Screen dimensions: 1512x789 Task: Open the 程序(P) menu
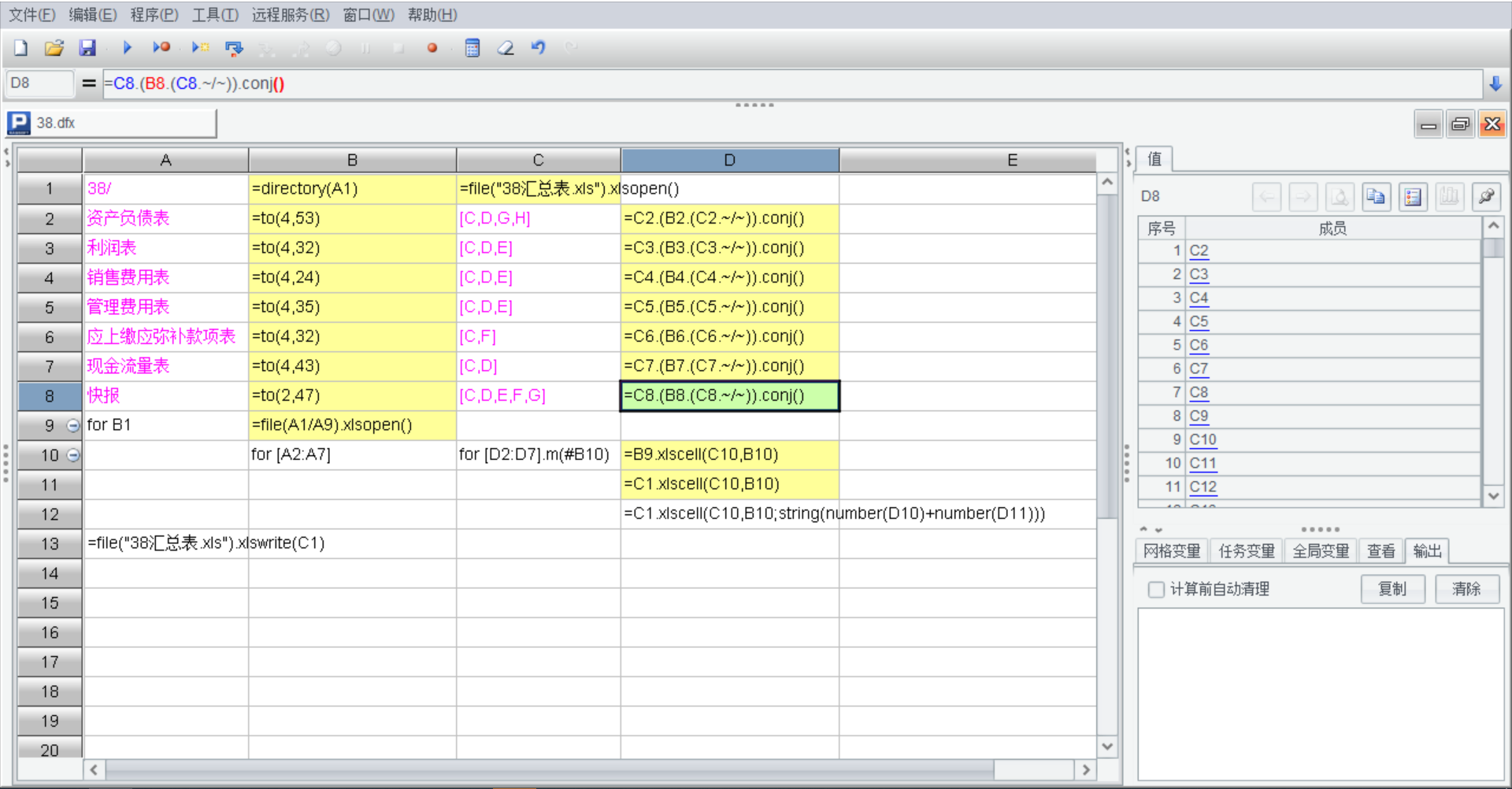pyautogui.click(x=154, y=15)
